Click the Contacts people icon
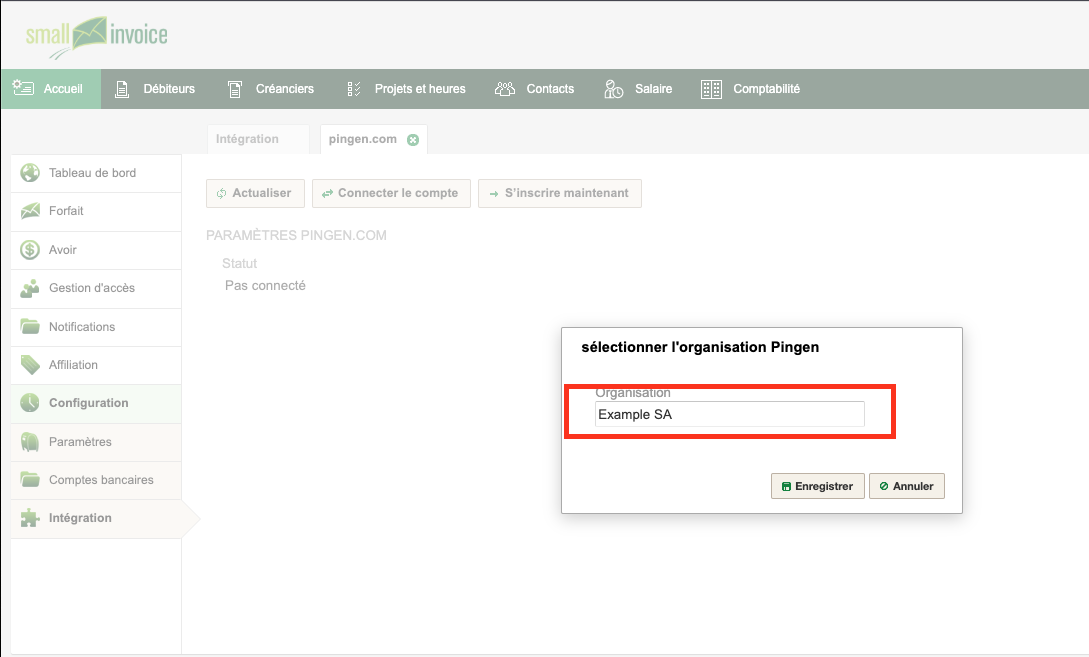The height and width of the screenshot is (657, 1089). 505,89
